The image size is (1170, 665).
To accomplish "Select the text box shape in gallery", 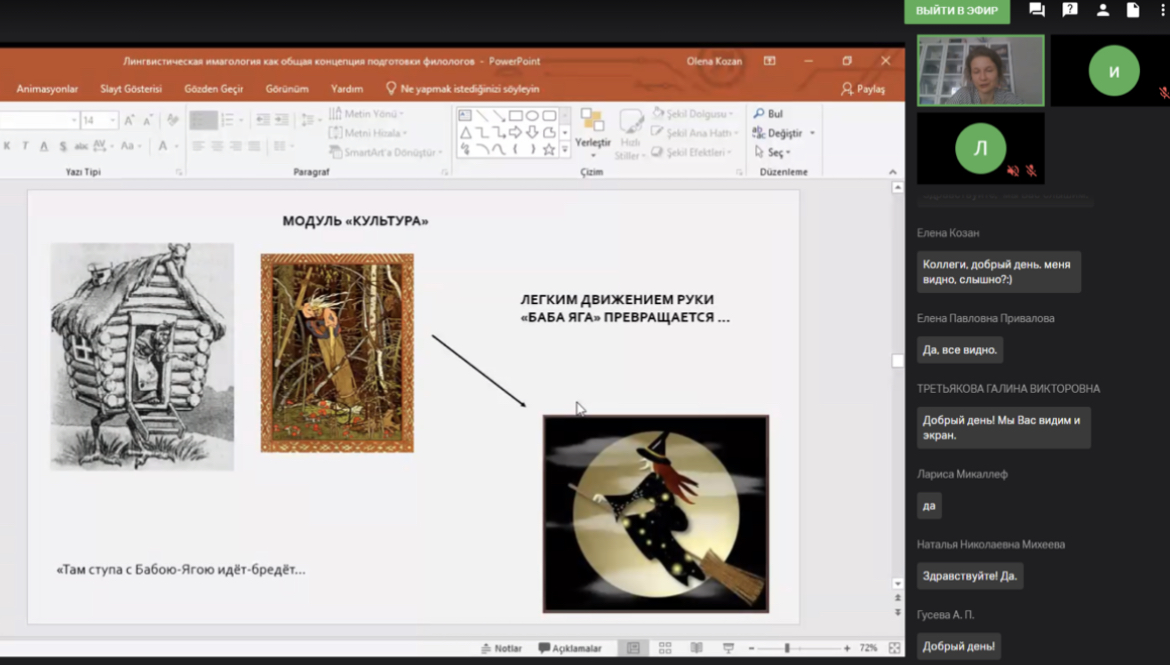I will [465, 116].
